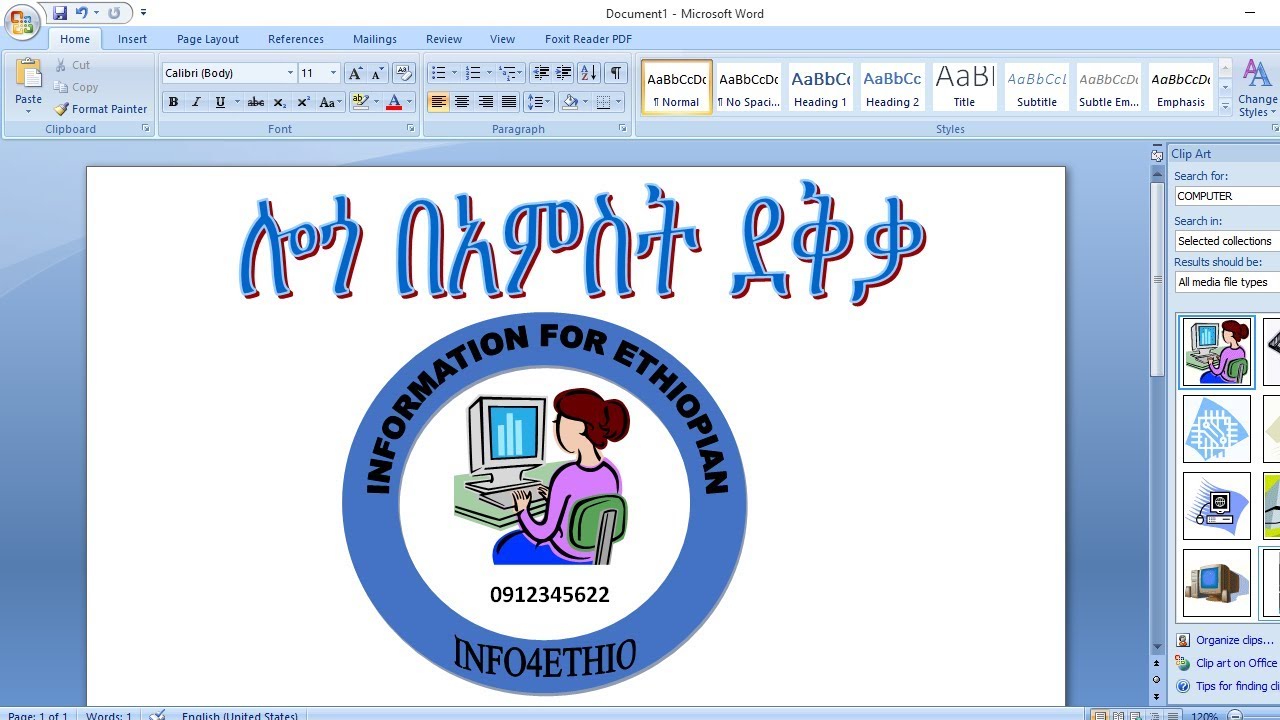Apply the Title style
The height and width of the screenshot is (720, 1280).
[965, 87]
